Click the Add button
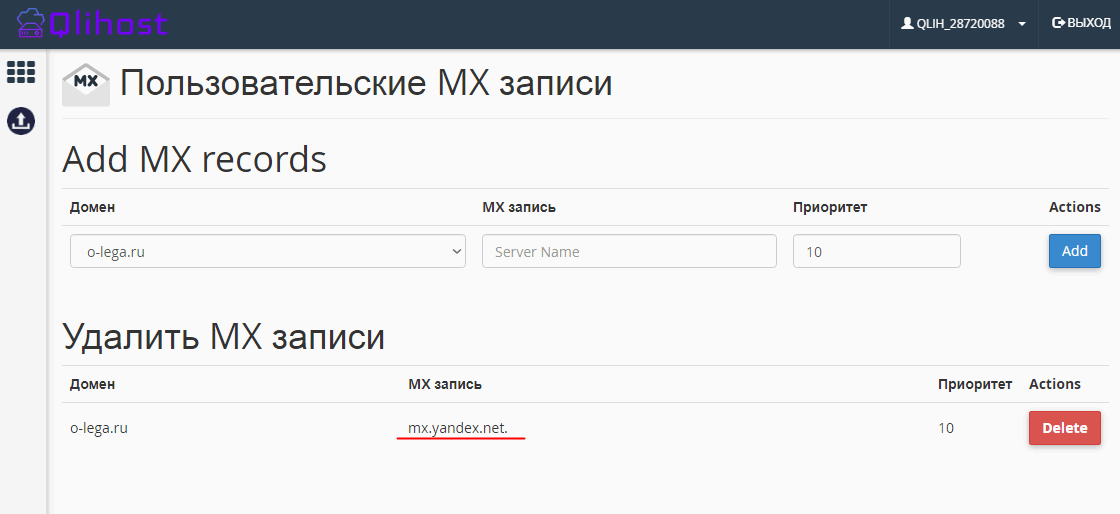This screenshot has width=1120, height=514. (x=1074, y=251)
